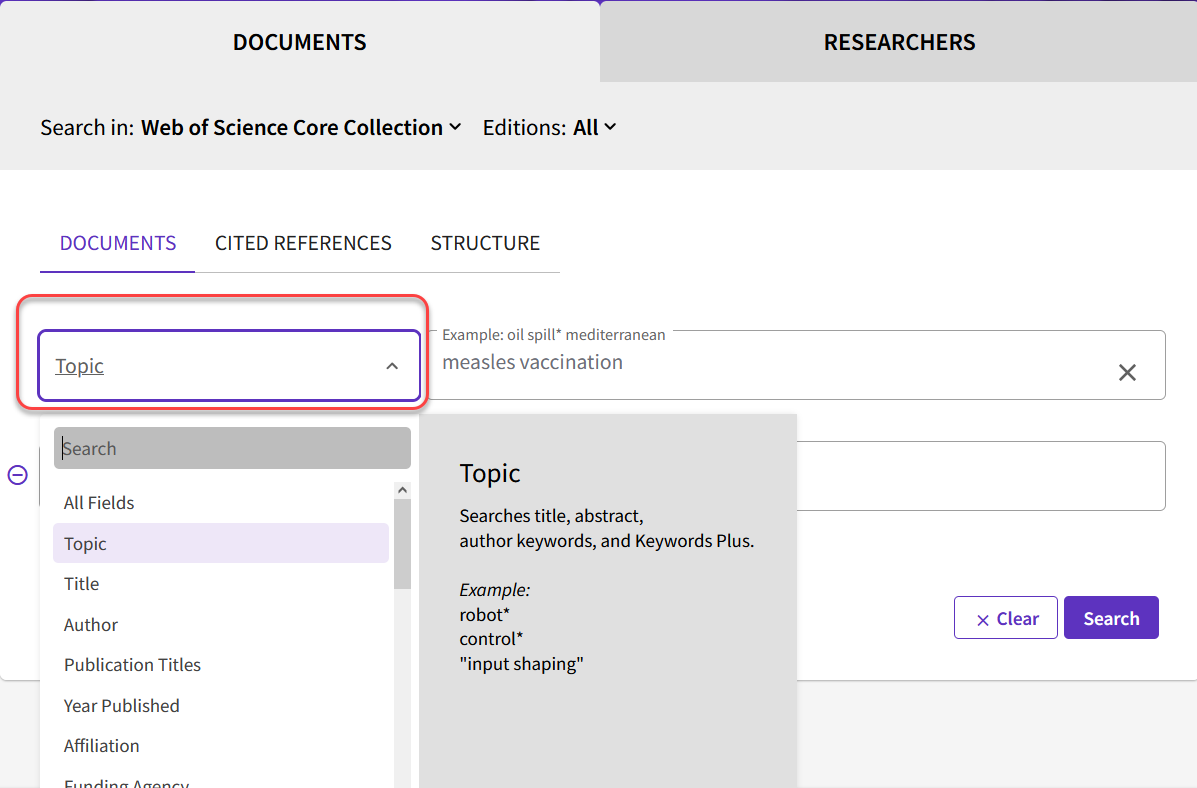The width and height of the screenshot is (1197, 788).
Task: Choose All Fields from the list
Action: (221, 502)
